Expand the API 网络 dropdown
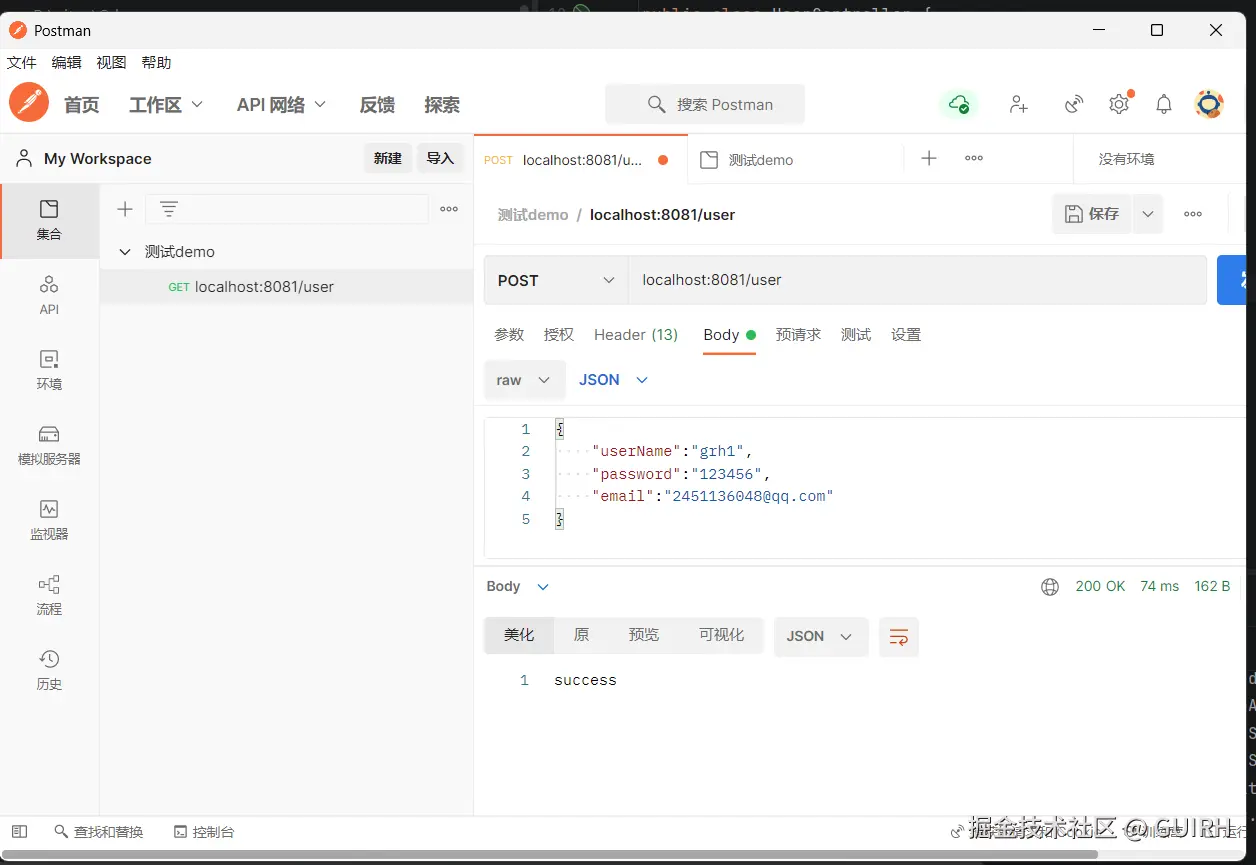1256x865 pixels. pos(282,104)
